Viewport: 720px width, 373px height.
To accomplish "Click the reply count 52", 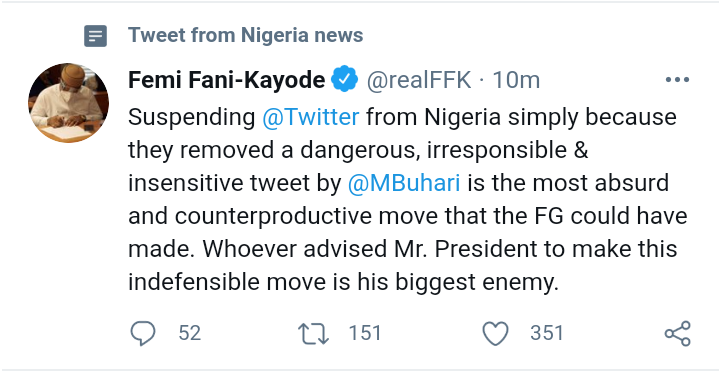I will pos(190,333).
